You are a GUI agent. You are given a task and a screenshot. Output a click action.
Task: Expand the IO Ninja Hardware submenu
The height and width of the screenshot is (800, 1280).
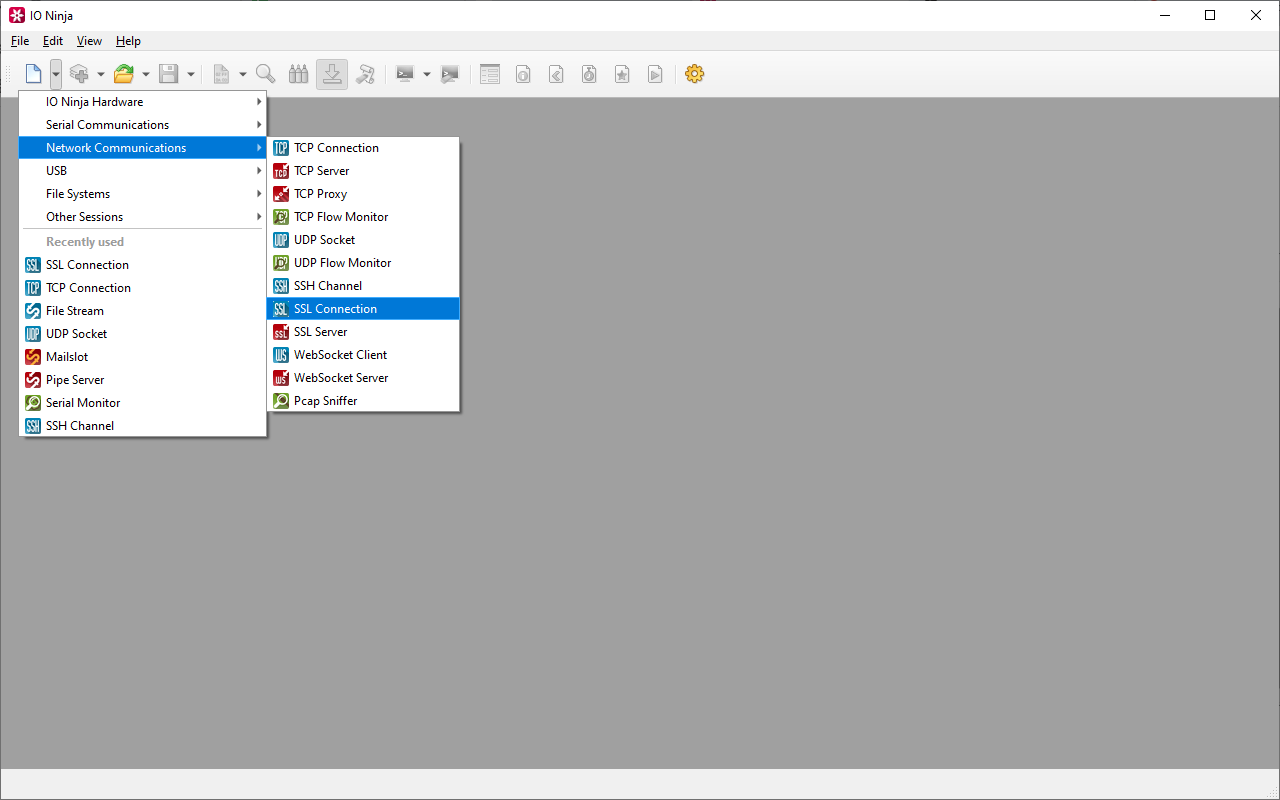(x=143, y=102)
